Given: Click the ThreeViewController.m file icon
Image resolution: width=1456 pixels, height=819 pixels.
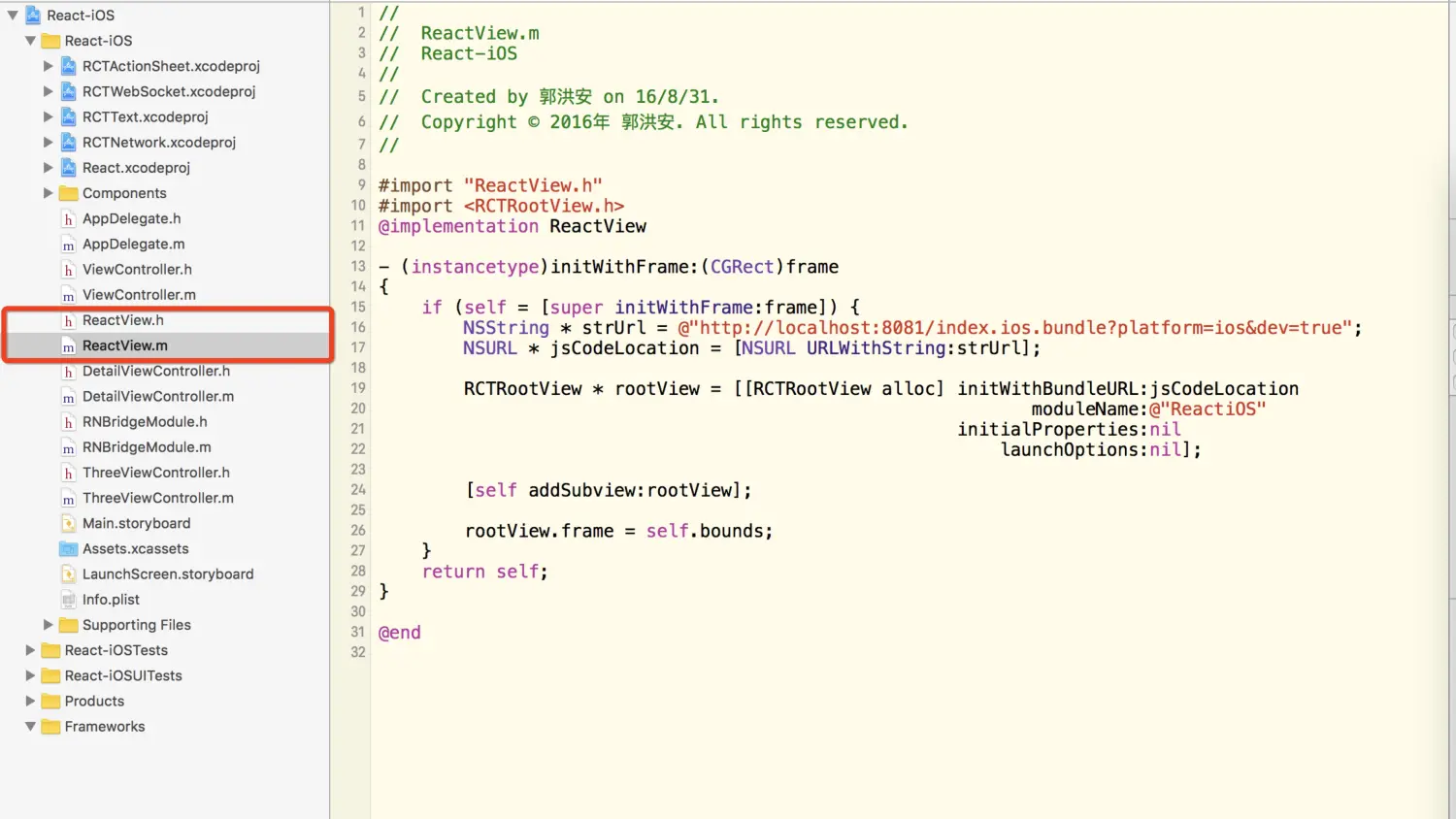Looking at the screenshot, I should [x=68, y=498].
